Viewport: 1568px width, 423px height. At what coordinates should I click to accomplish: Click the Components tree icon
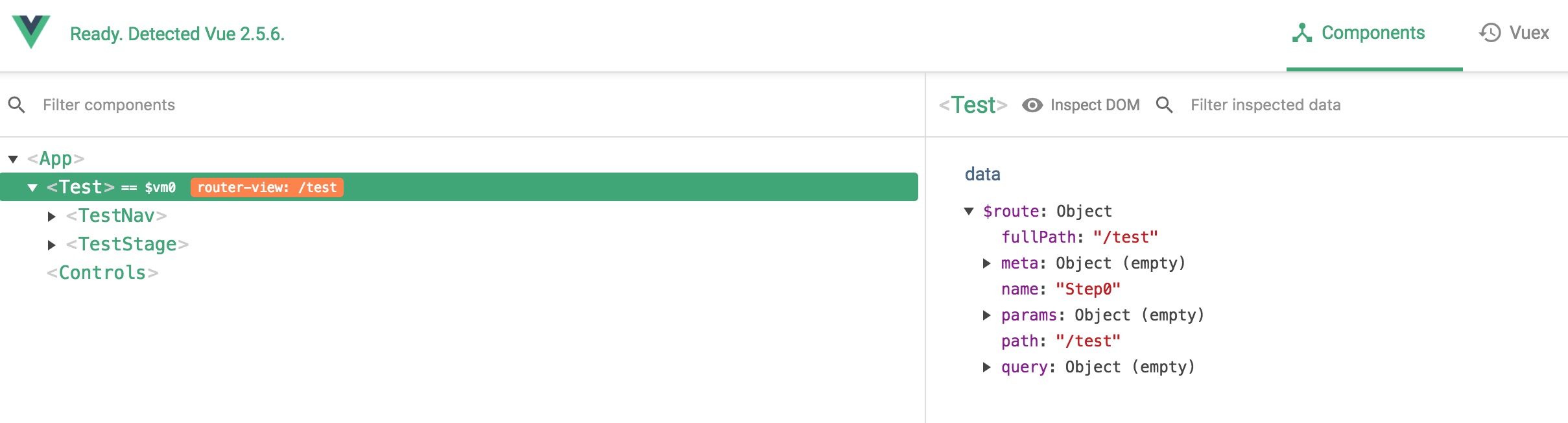(1301, 33)
